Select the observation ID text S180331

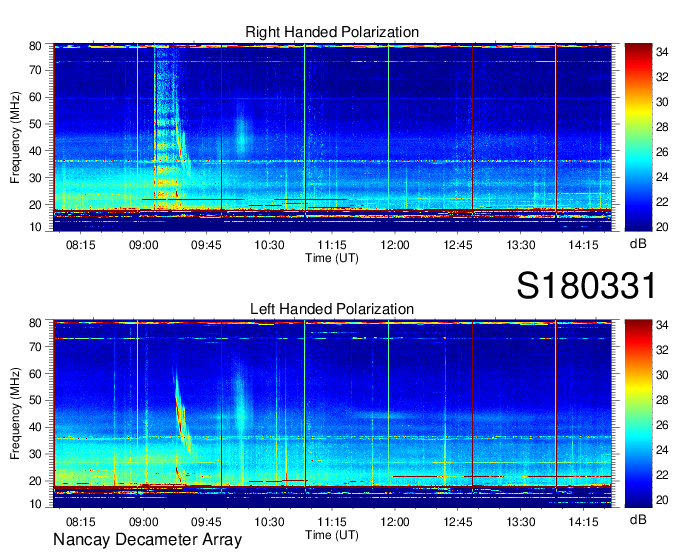coord(586,286)
